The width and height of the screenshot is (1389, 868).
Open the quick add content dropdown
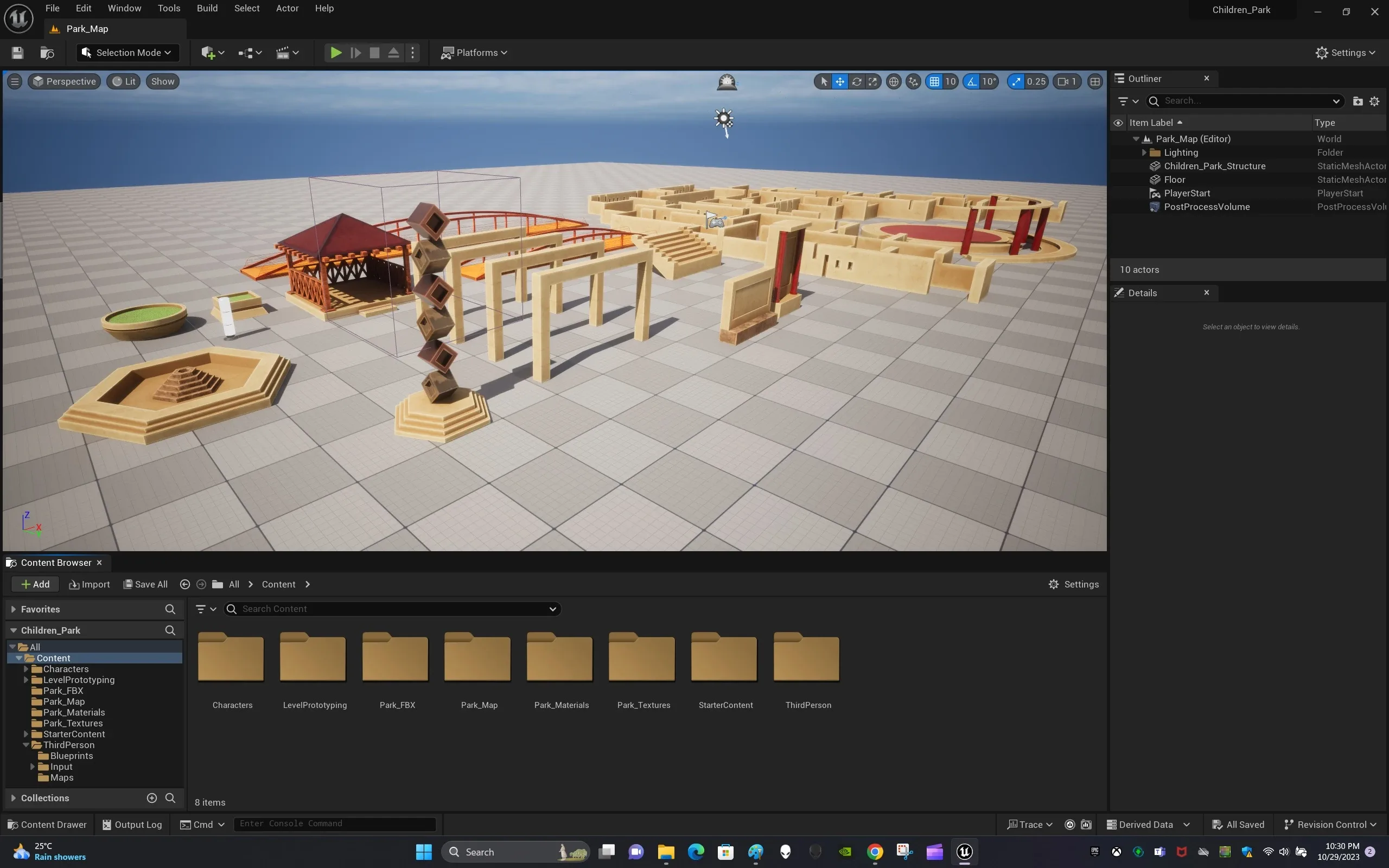(x=212, y=53)
